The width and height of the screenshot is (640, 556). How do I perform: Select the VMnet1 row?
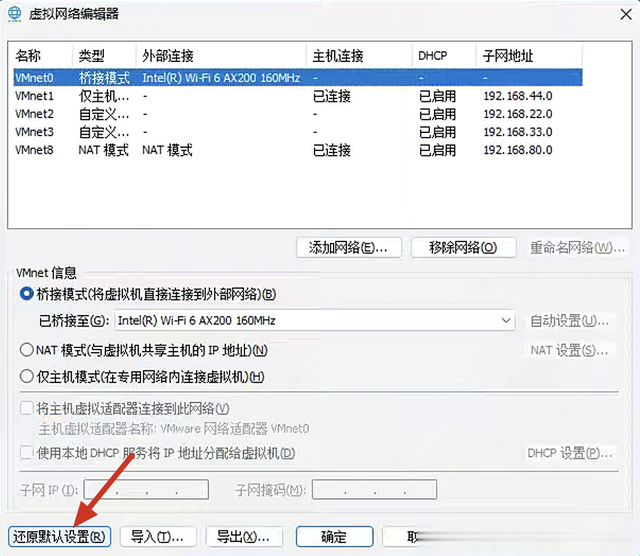pos(298,96)
